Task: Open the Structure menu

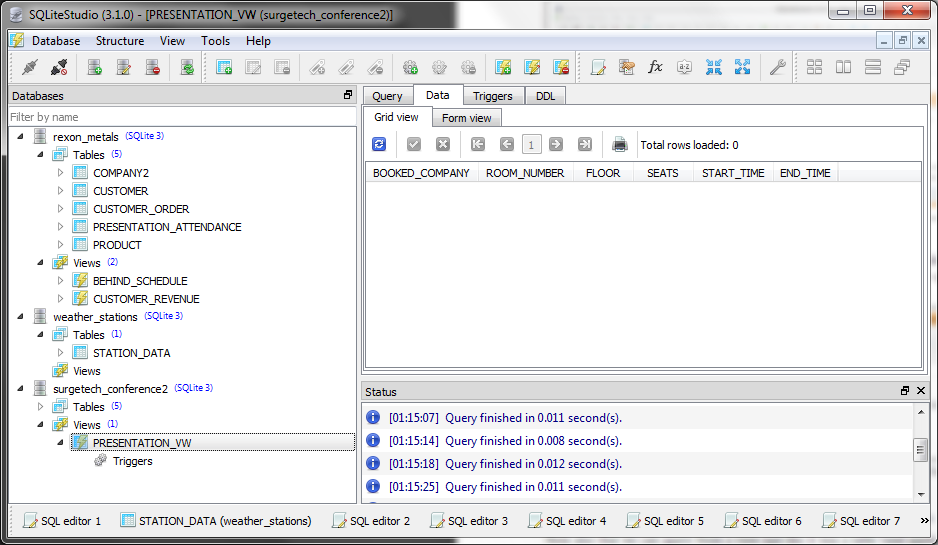Action: pos(120,41)
